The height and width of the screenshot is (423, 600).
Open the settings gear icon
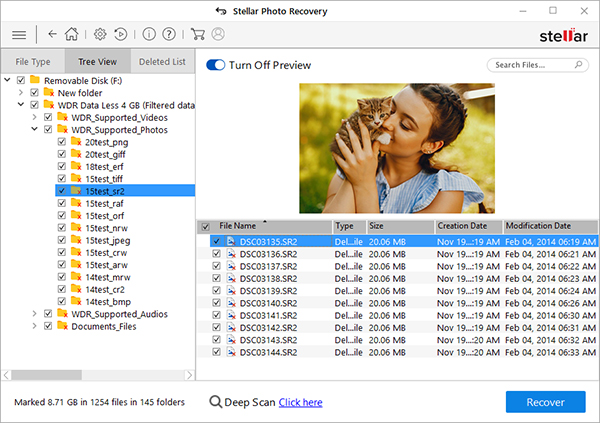pos(100,34)
